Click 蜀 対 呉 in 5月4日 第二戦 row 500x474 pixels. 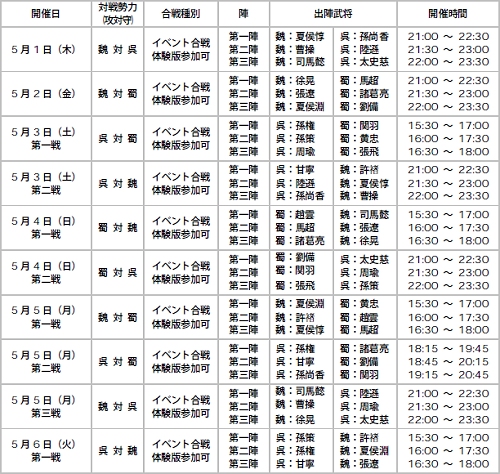coord(118,273)
